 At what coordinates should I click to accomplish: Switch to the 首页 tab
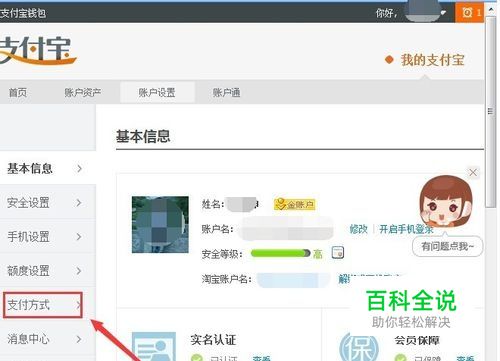[18, 92]
